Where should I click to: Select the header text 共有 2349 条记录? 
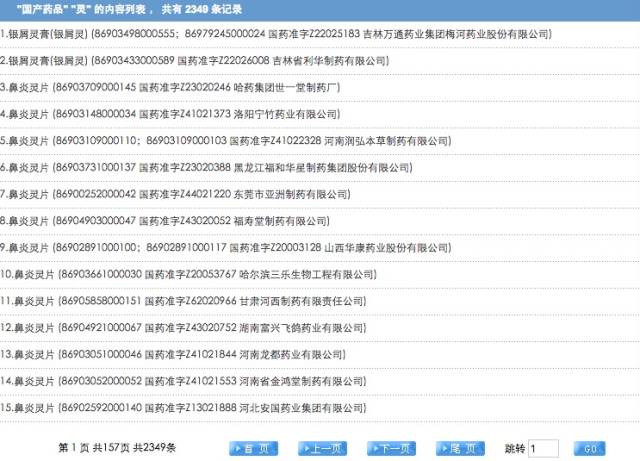click(202, 9)
